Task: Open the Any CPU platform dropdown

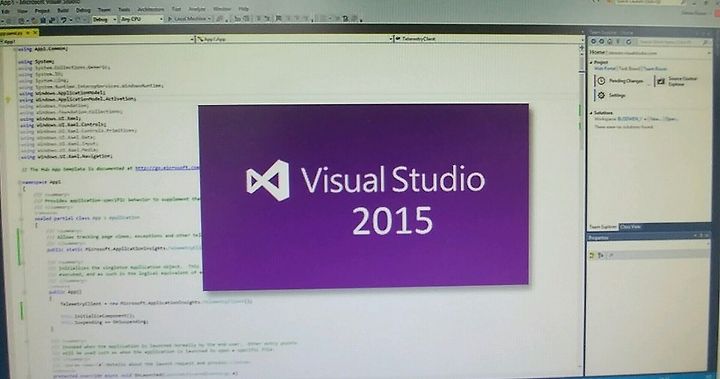Action: 141,19
